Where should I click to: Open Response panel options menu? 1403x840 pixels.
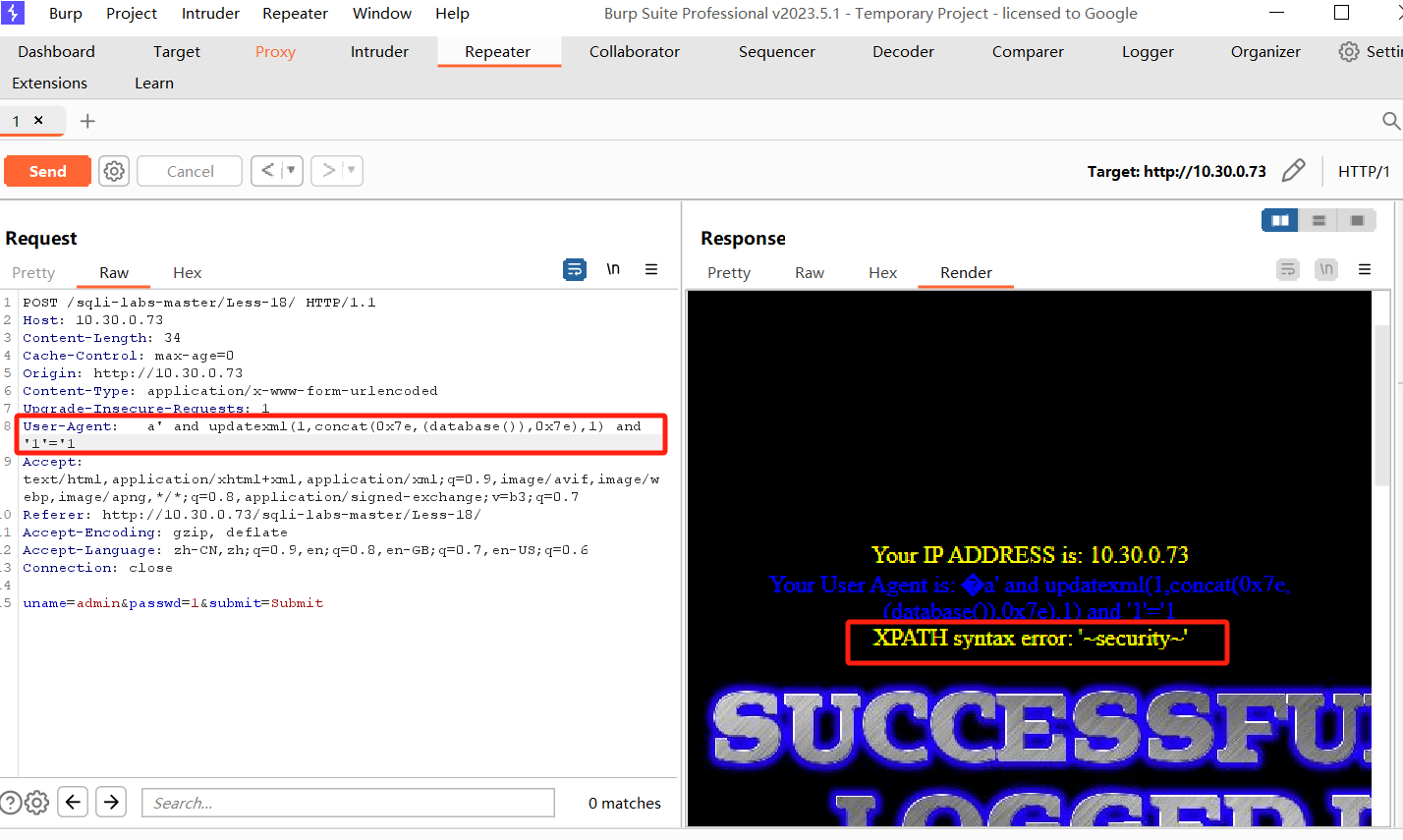coord(1365,269)
